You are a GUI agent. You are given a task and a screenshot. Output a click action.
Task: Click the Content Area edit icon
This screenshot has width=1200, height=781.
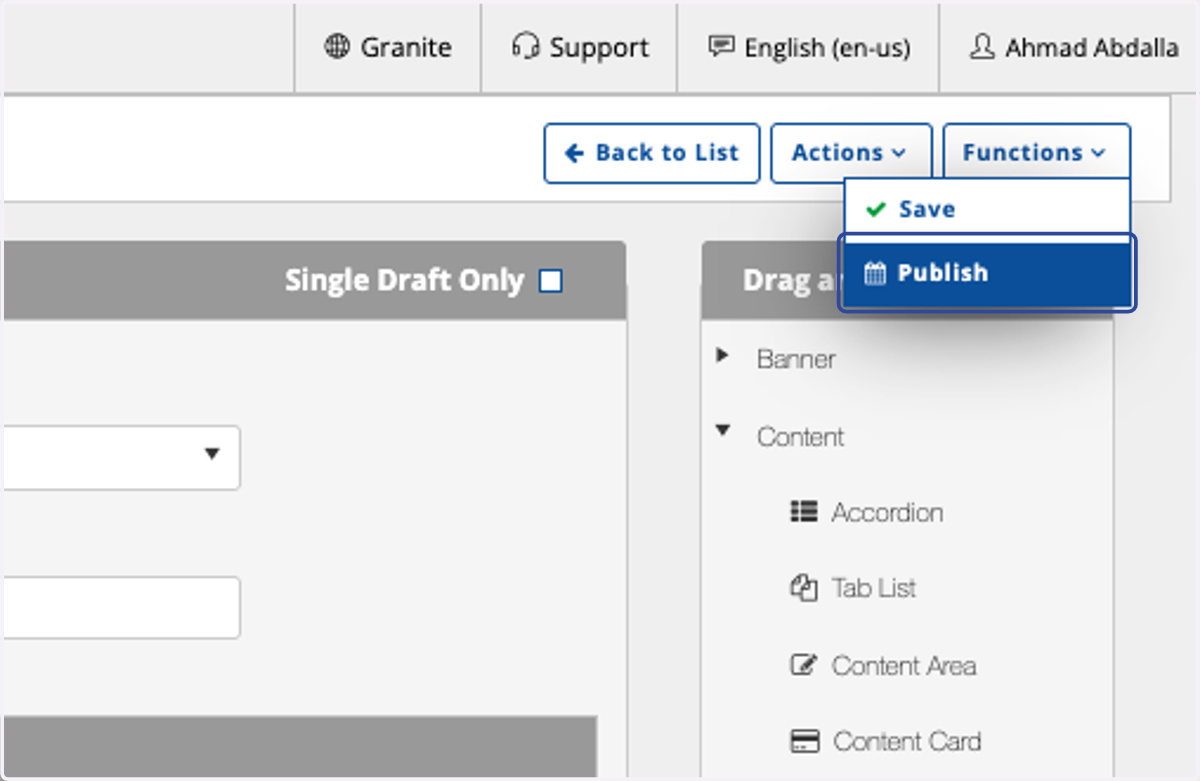tap(804, 665)
